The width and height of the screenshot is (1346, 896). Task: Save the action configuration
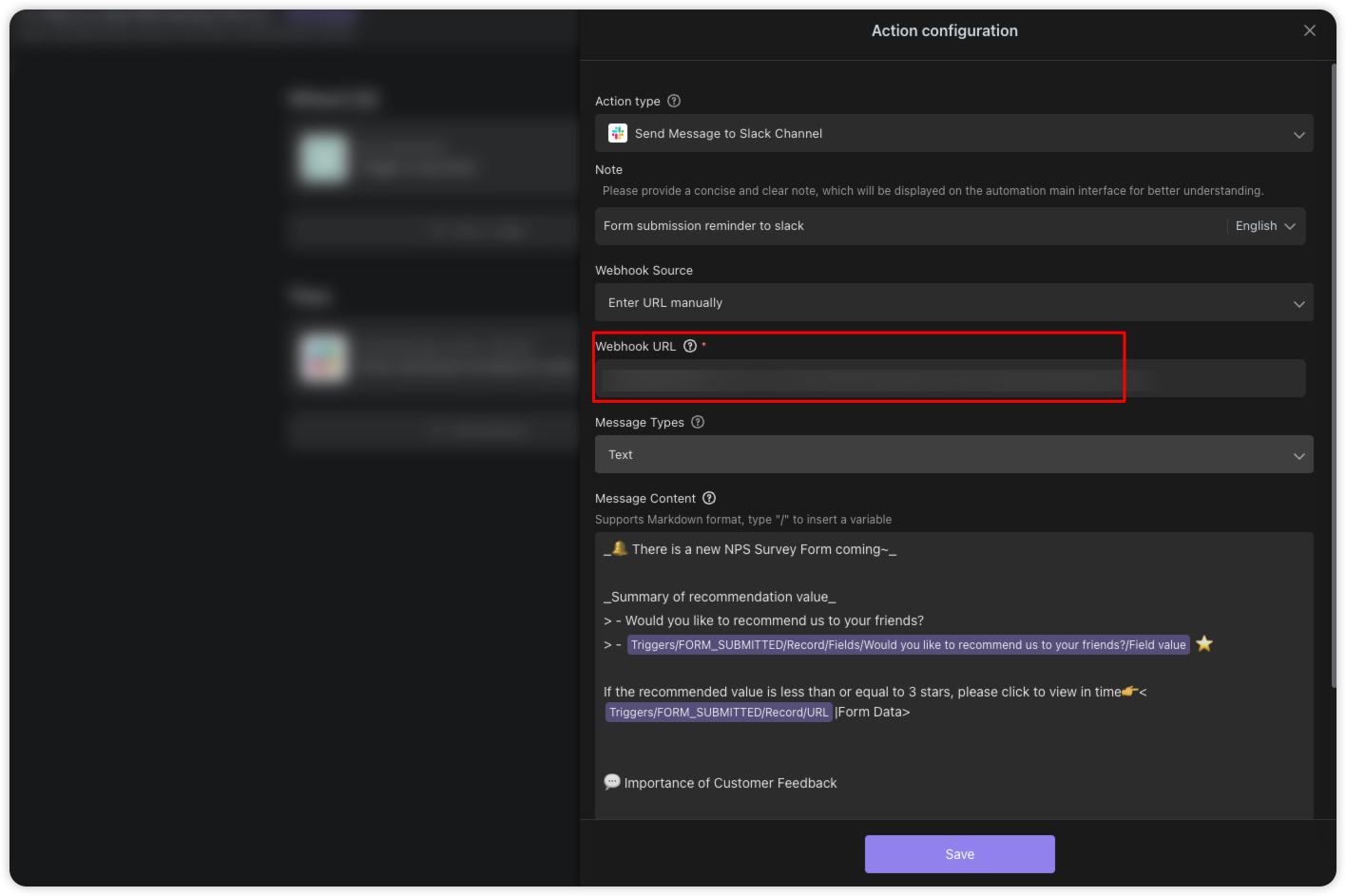(x=960, y=854)
